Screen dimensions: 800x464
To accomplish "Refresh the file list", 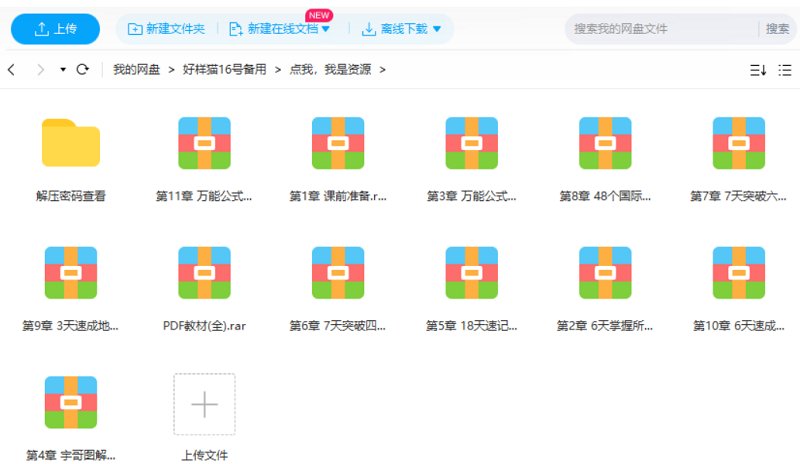I will tap(83, 70).
